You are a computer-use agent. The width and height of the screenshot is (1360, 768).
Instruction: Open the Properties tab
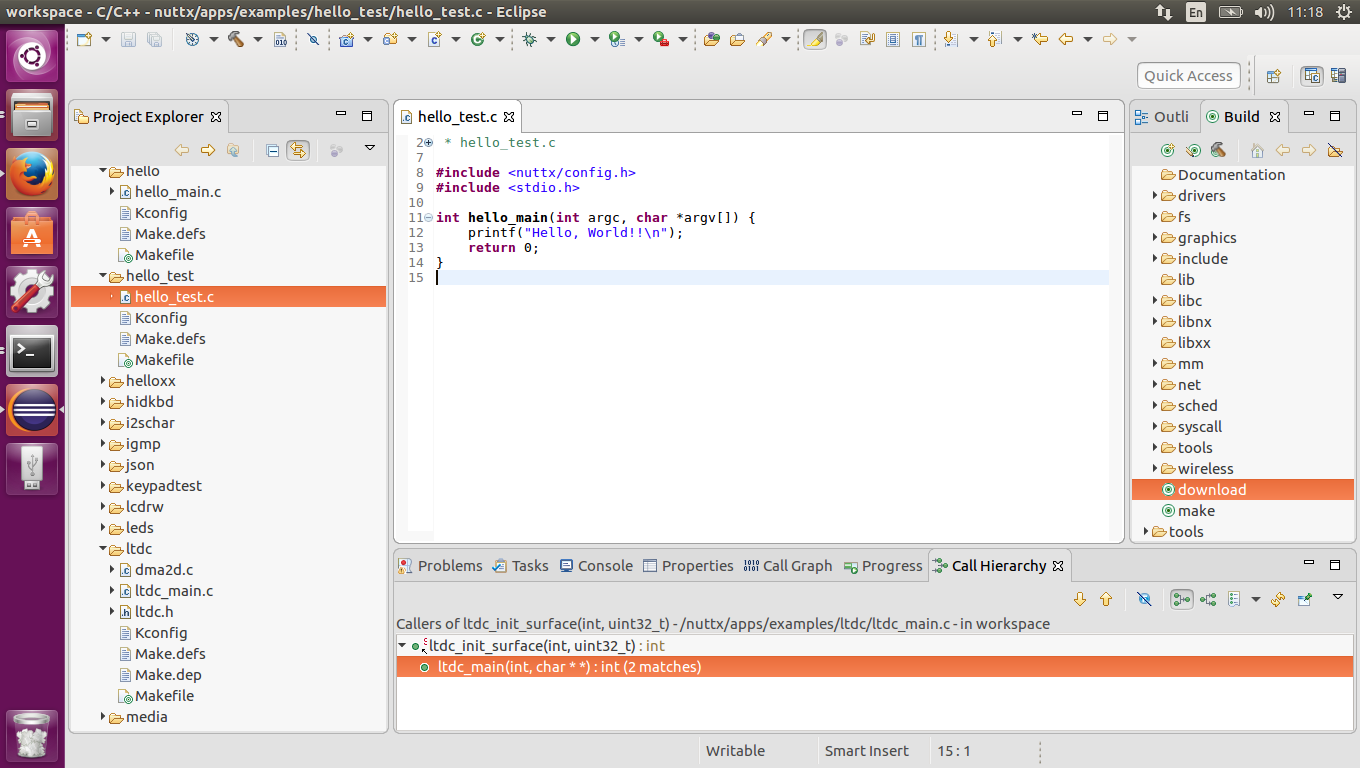[x=688, y=566]
